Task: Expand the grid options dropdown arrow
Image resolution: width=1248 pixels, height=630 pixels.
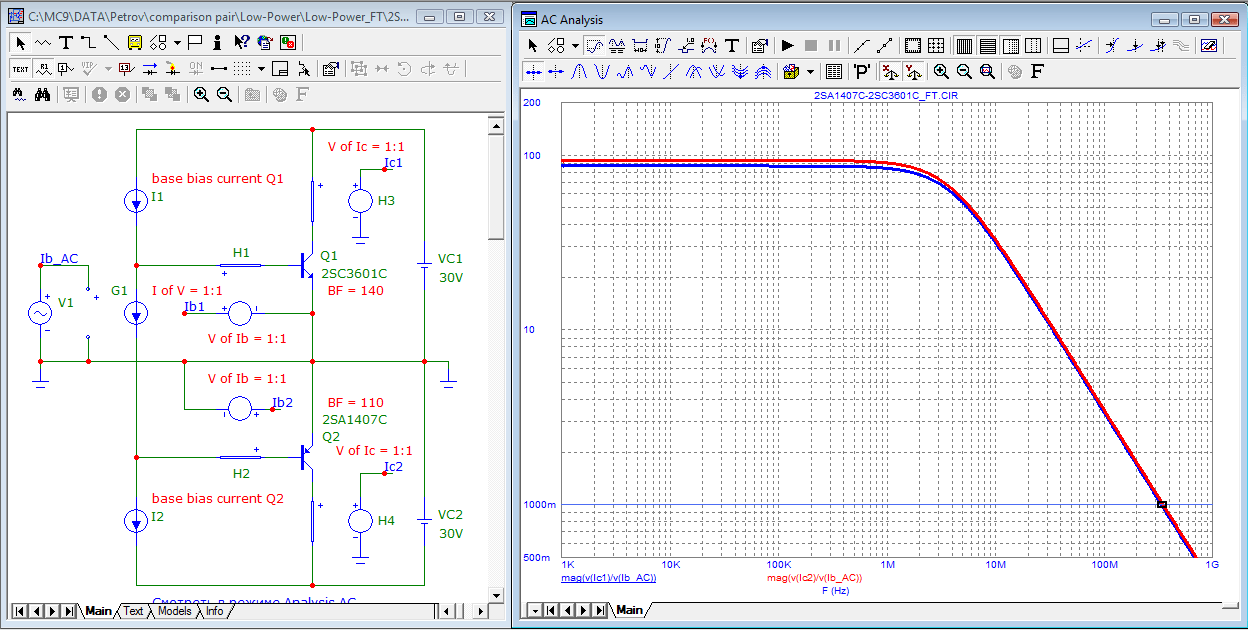Action: click(x=261, y=69)
